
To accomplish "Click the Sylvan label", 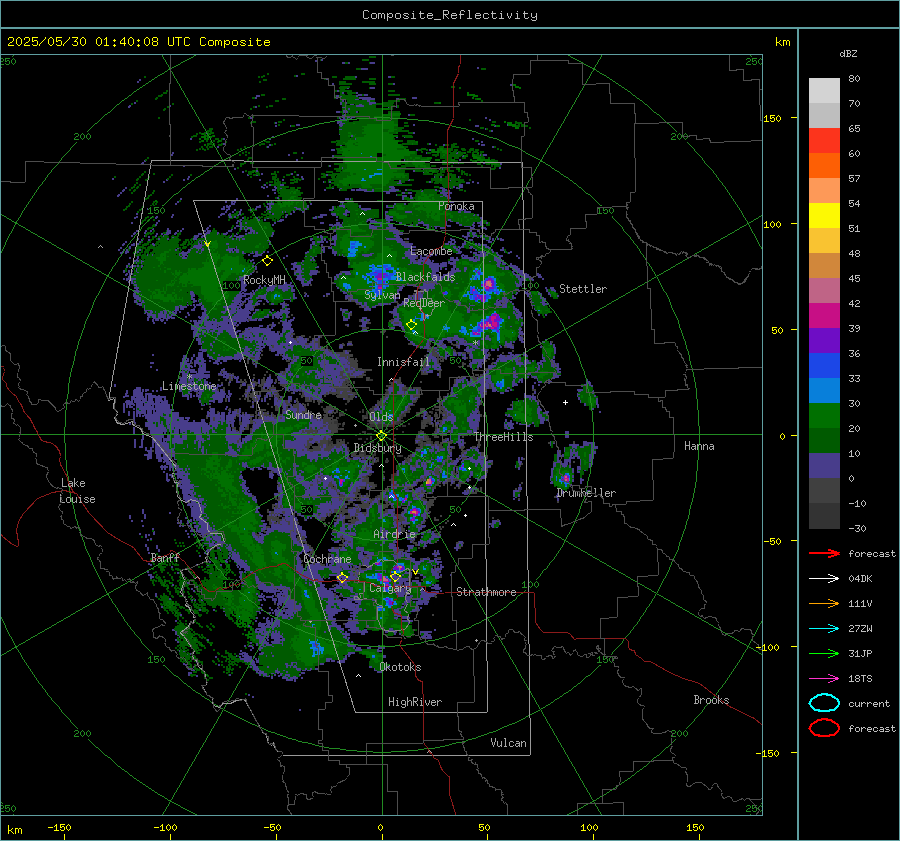I will tap(382, 295).
